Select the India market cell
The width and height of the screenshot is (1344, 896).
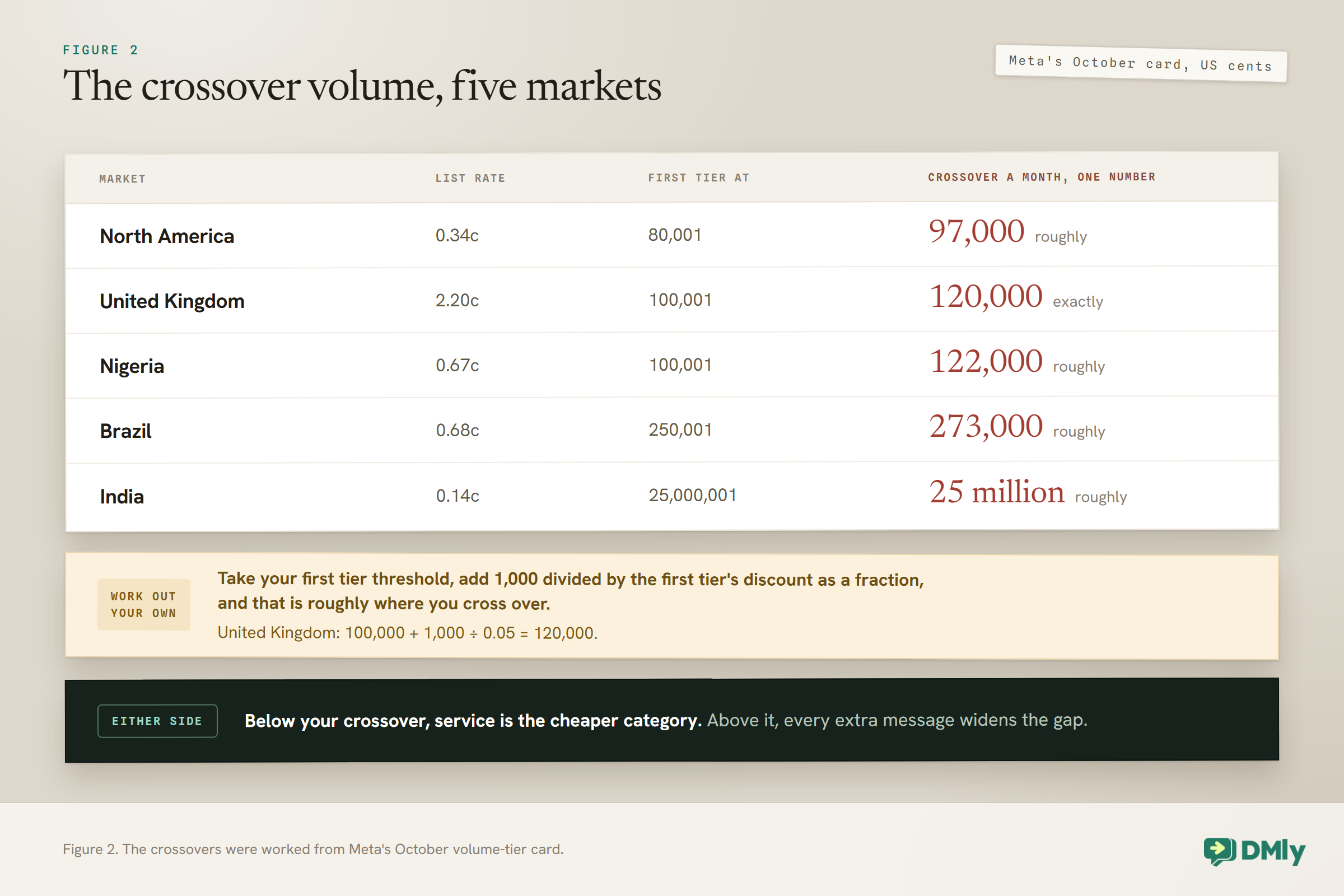(122, 497)
